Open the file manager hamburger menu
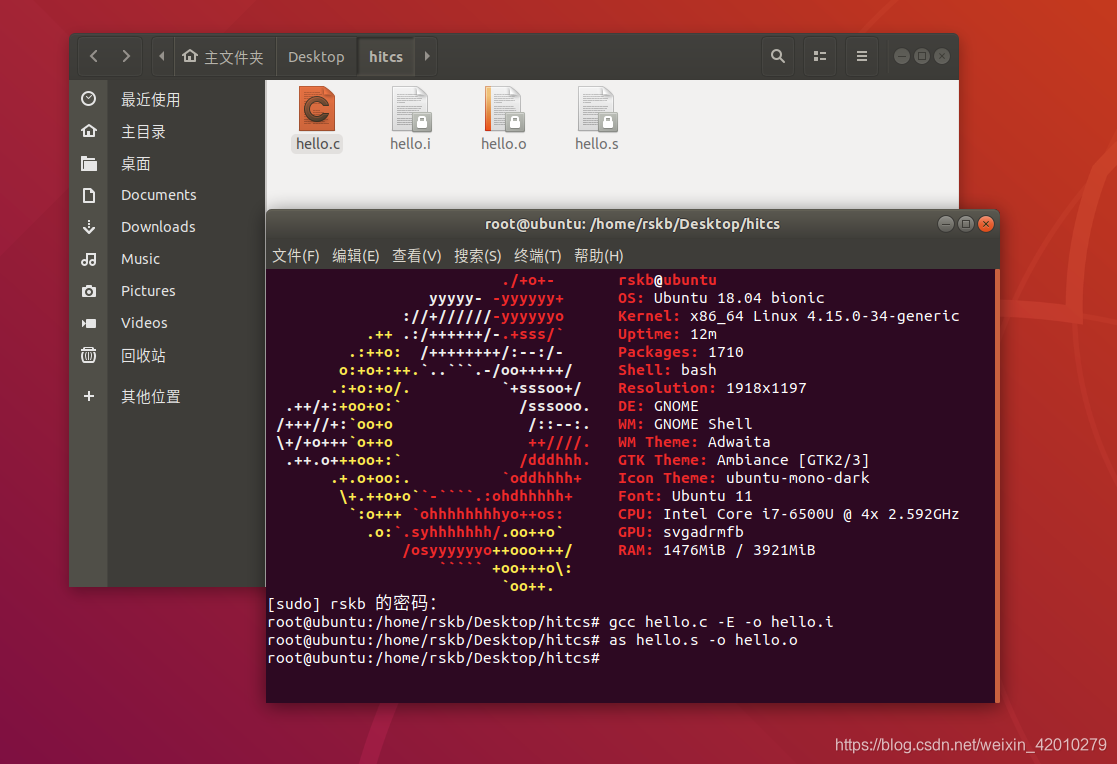Screen dimensions: 1117x764 tap(862, 56)
